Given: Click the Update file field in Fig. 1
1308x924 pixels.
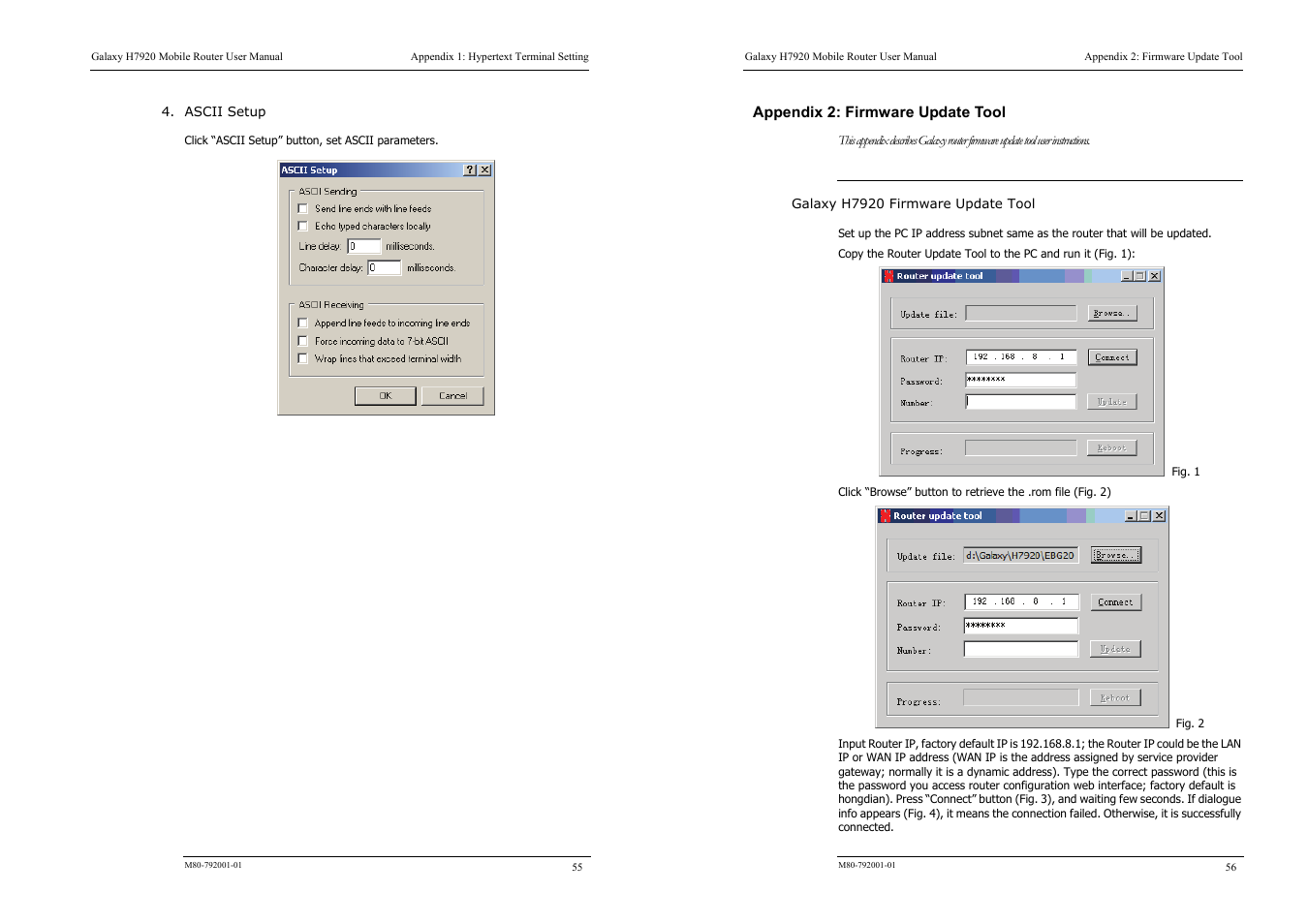Looking at the screenshot, I should pos(1021,313).
